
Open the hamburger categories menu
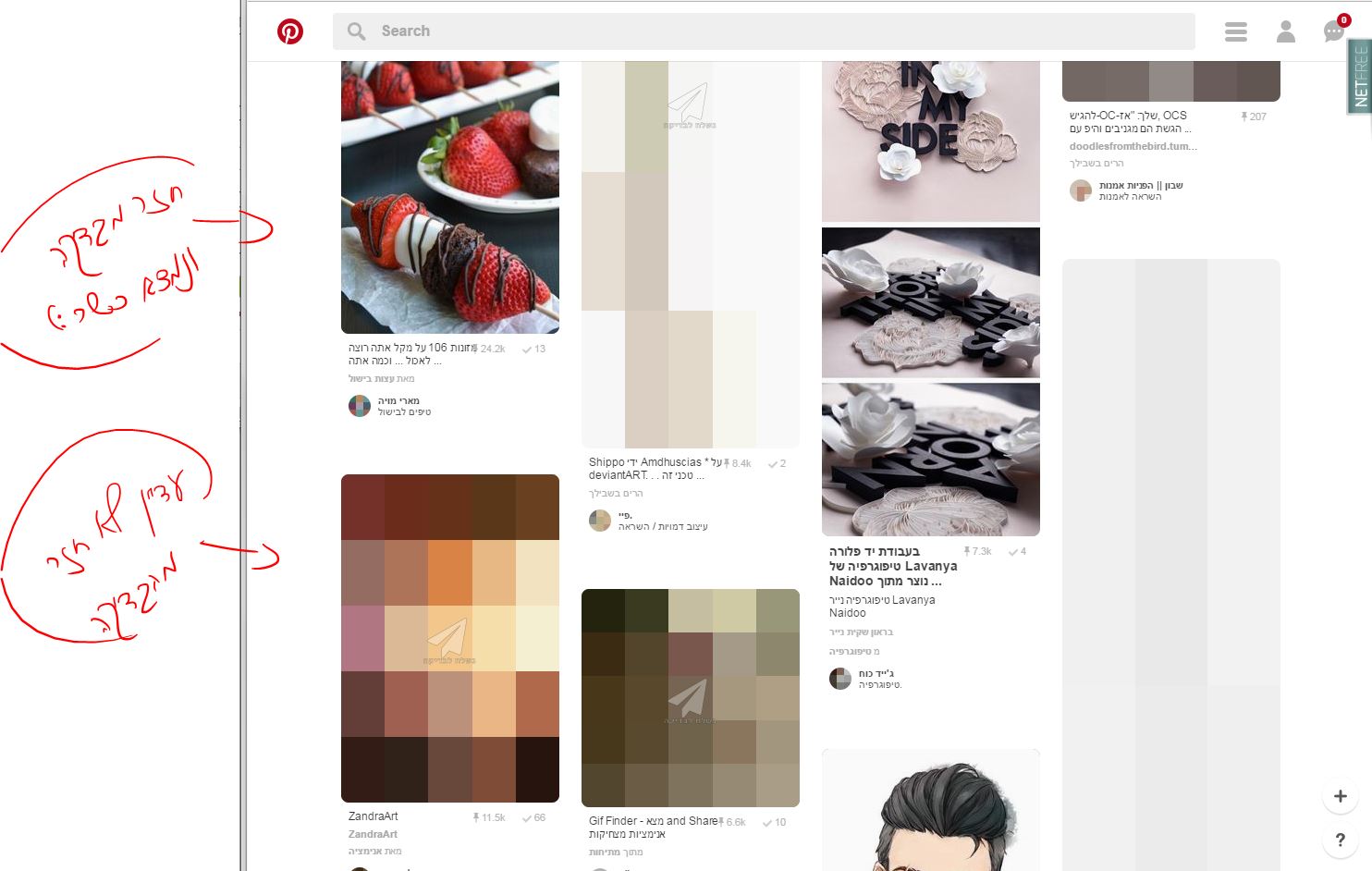click(x=1236, y=31)
